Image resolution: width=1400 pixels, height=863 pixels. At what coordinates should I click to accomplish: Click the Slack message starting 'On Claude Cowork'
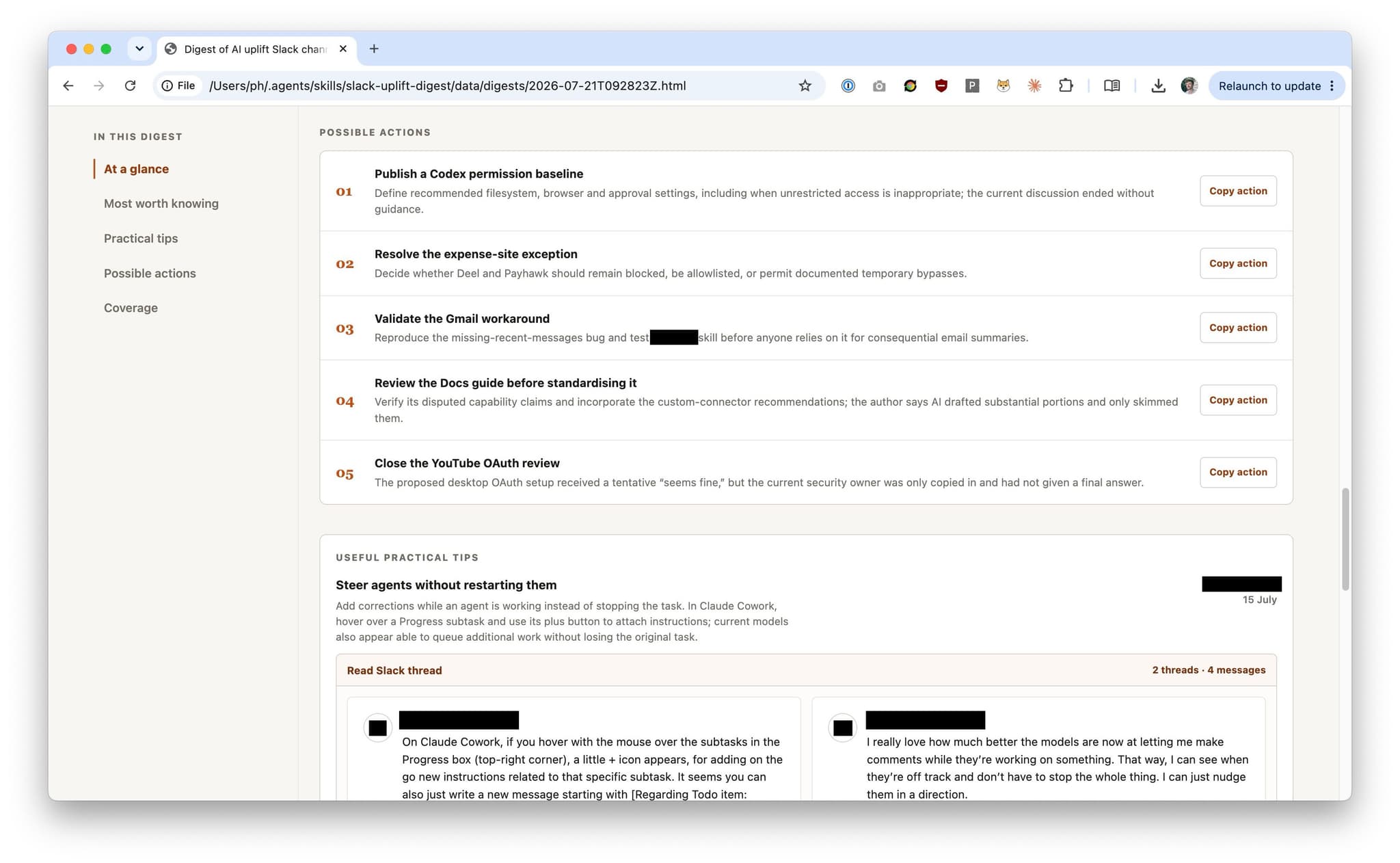[x=592, y=768]
